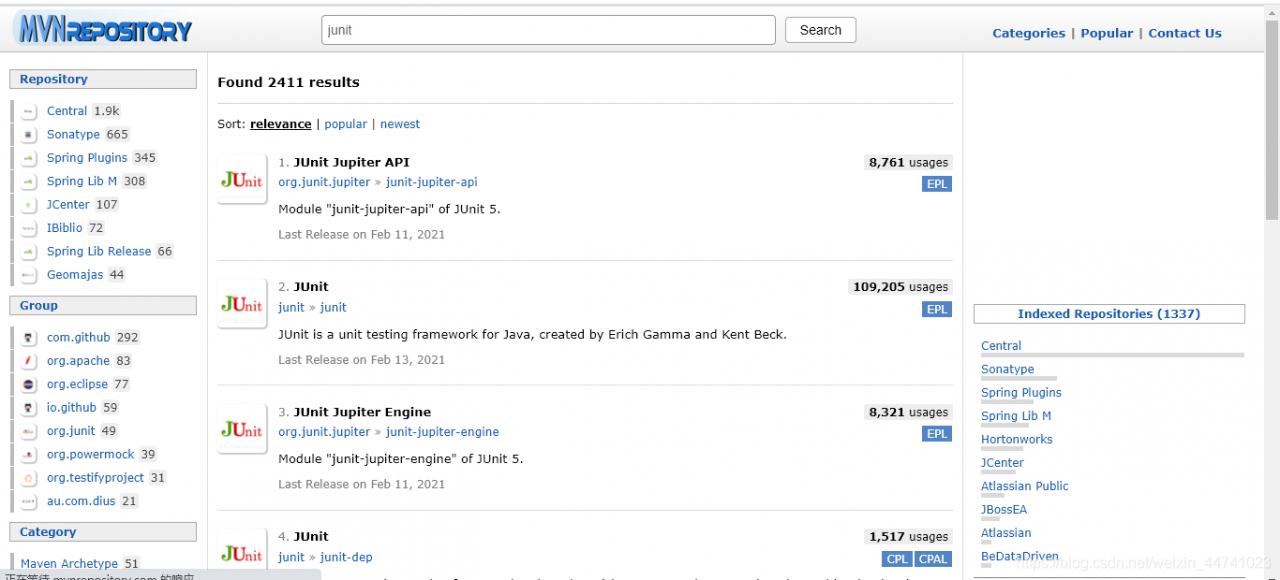Open the JUnit Jupiter Engine result title
Viewport: 1280px width, 580px height.
[x=362, y=412]
